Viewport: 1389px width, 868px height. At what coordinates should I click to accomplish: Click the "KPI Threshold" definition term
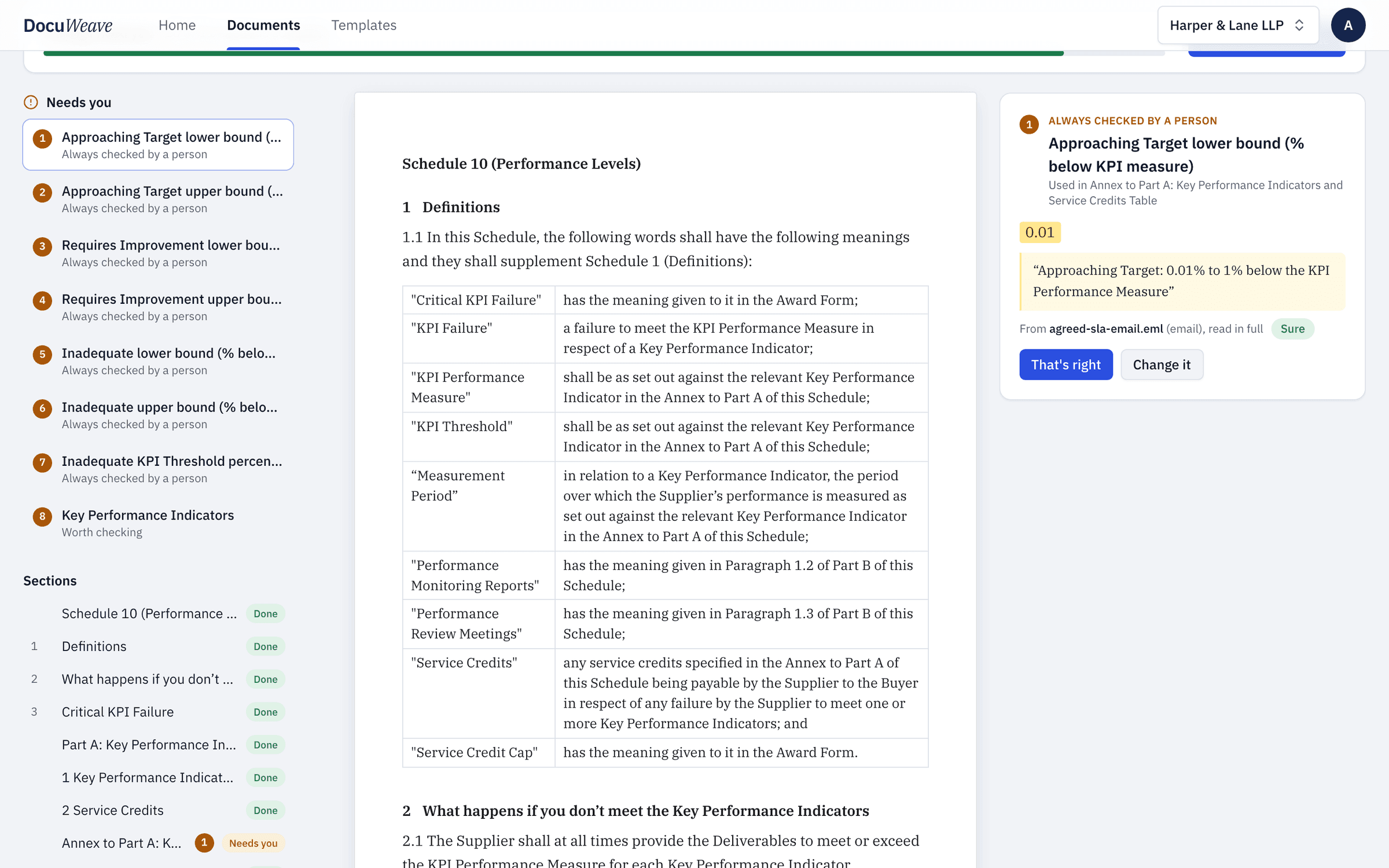pos(461,426)
